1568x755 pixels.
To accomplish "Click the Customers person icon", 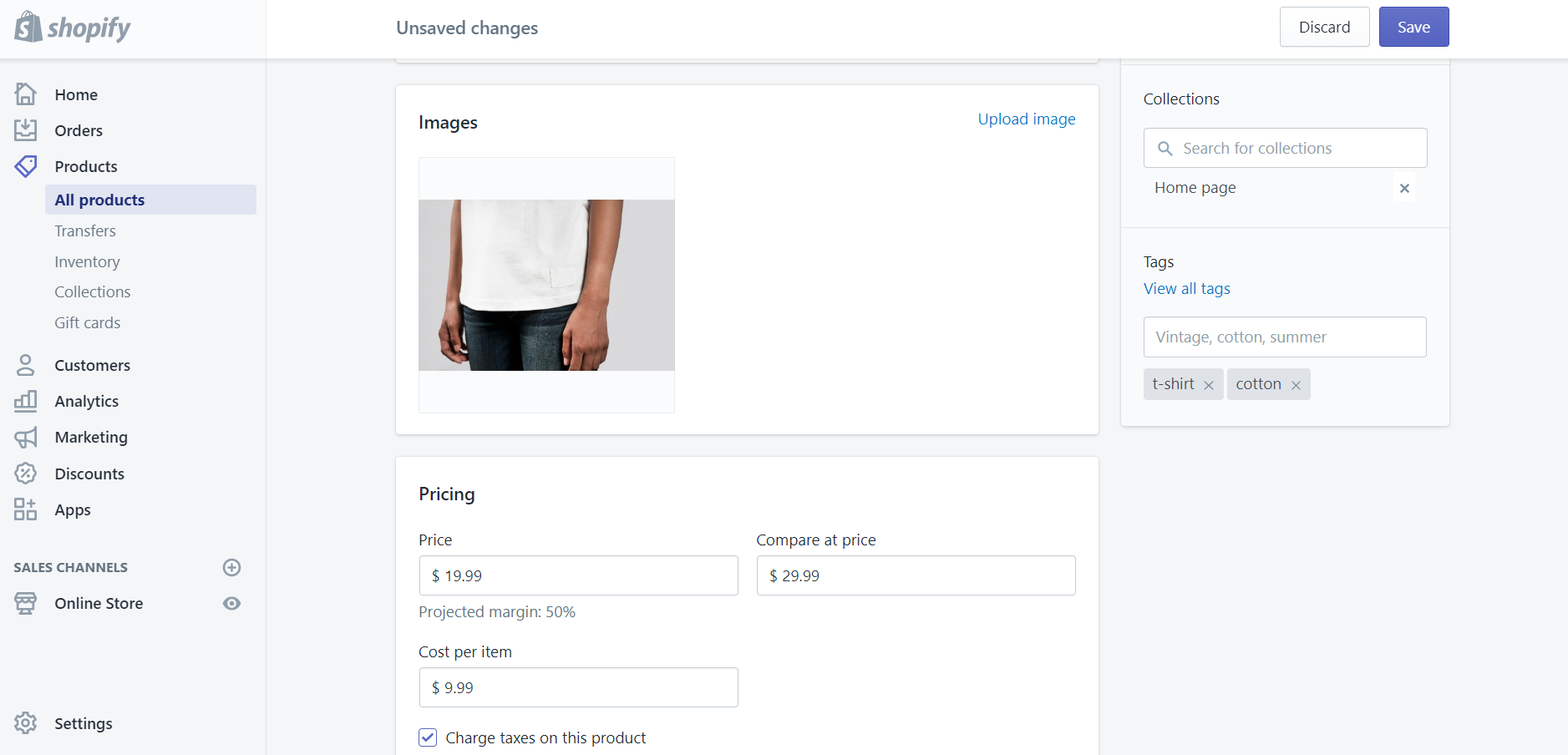I will coord(26,365).
